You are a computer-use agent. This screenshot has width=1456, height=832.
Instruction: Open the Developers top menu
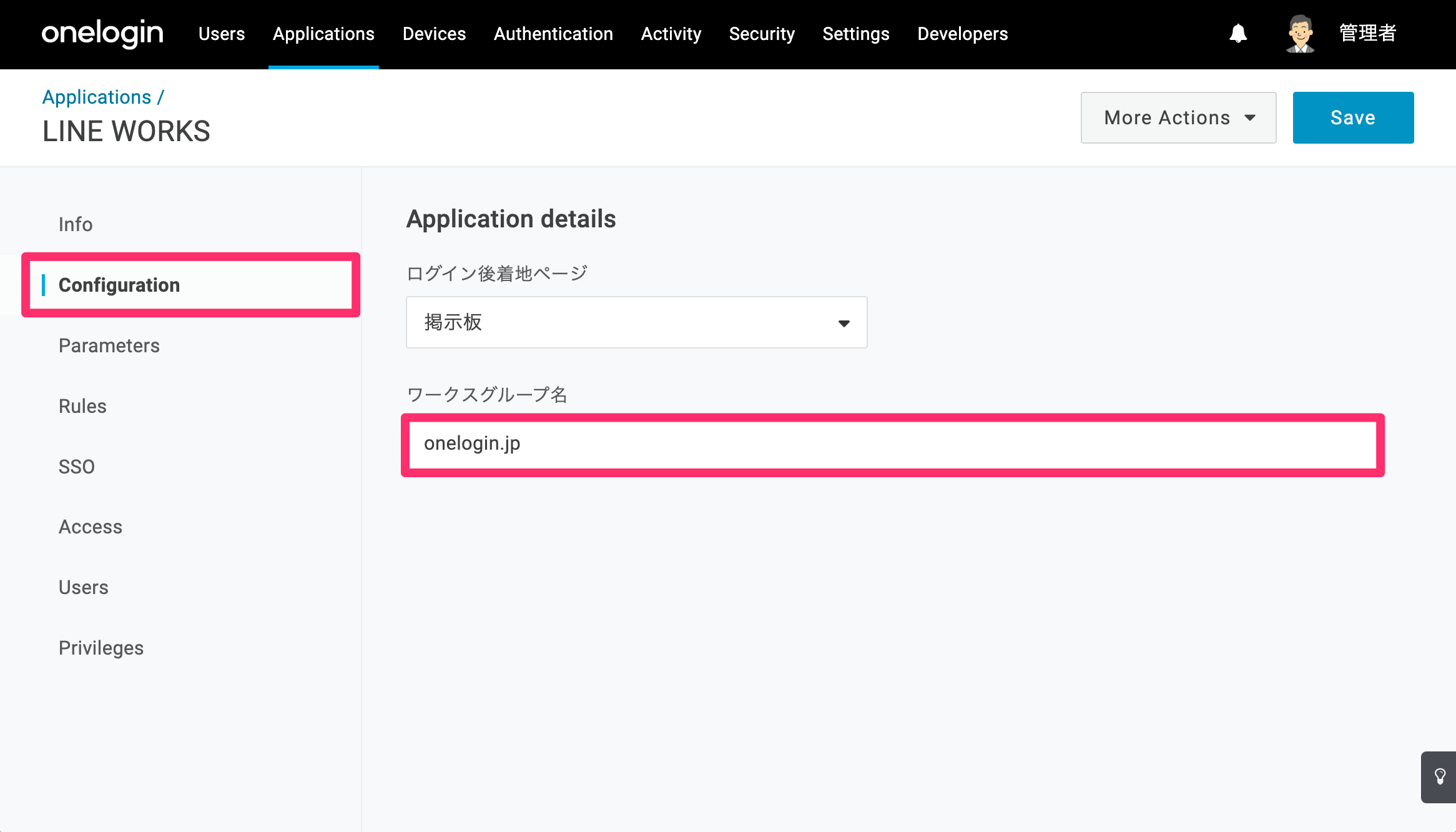(963, 34)
